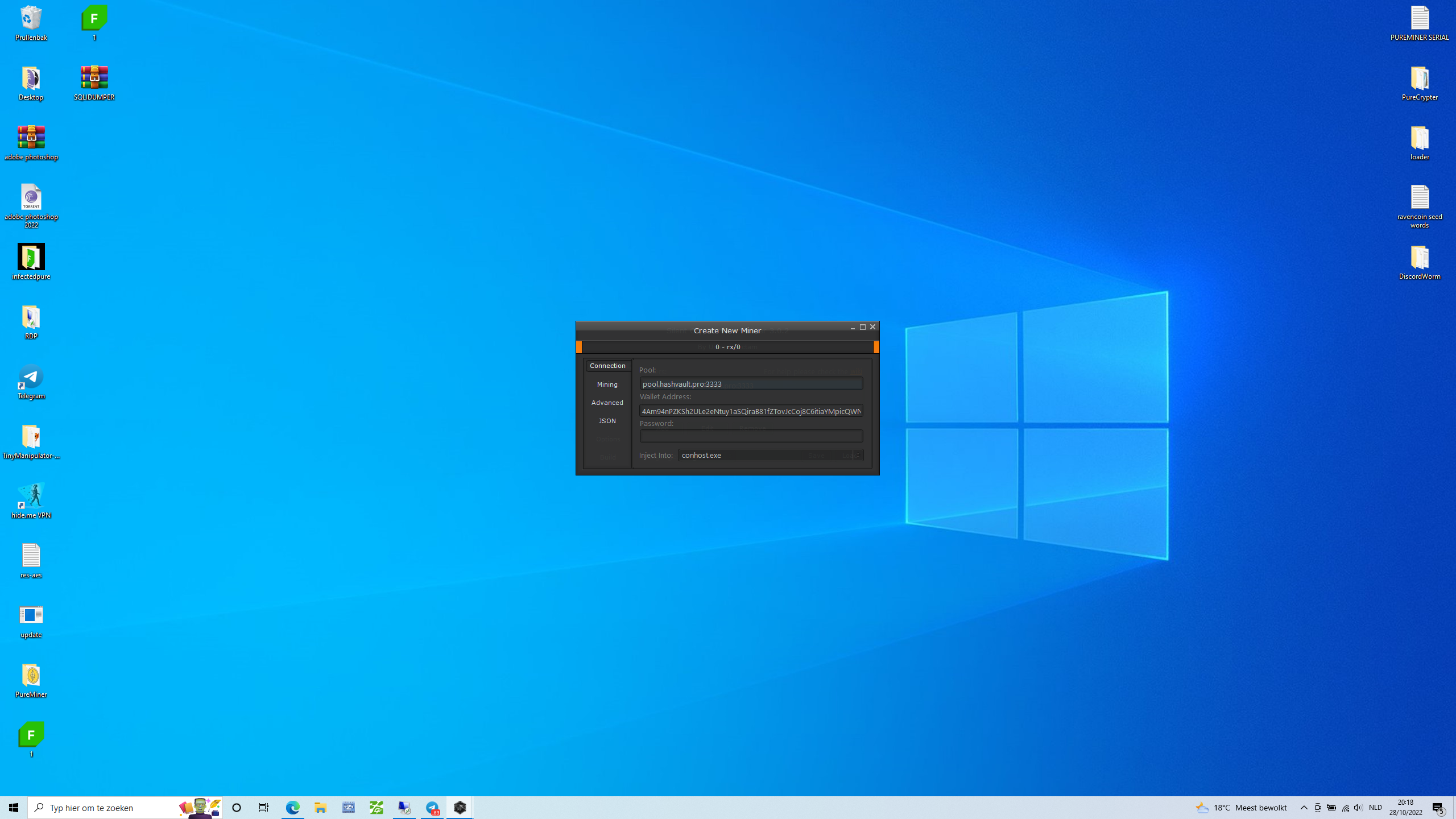This screenshot has width=1456, height=819.
Task: Open the weather widget showing 18°C
Action: [x=1240, y=808]
